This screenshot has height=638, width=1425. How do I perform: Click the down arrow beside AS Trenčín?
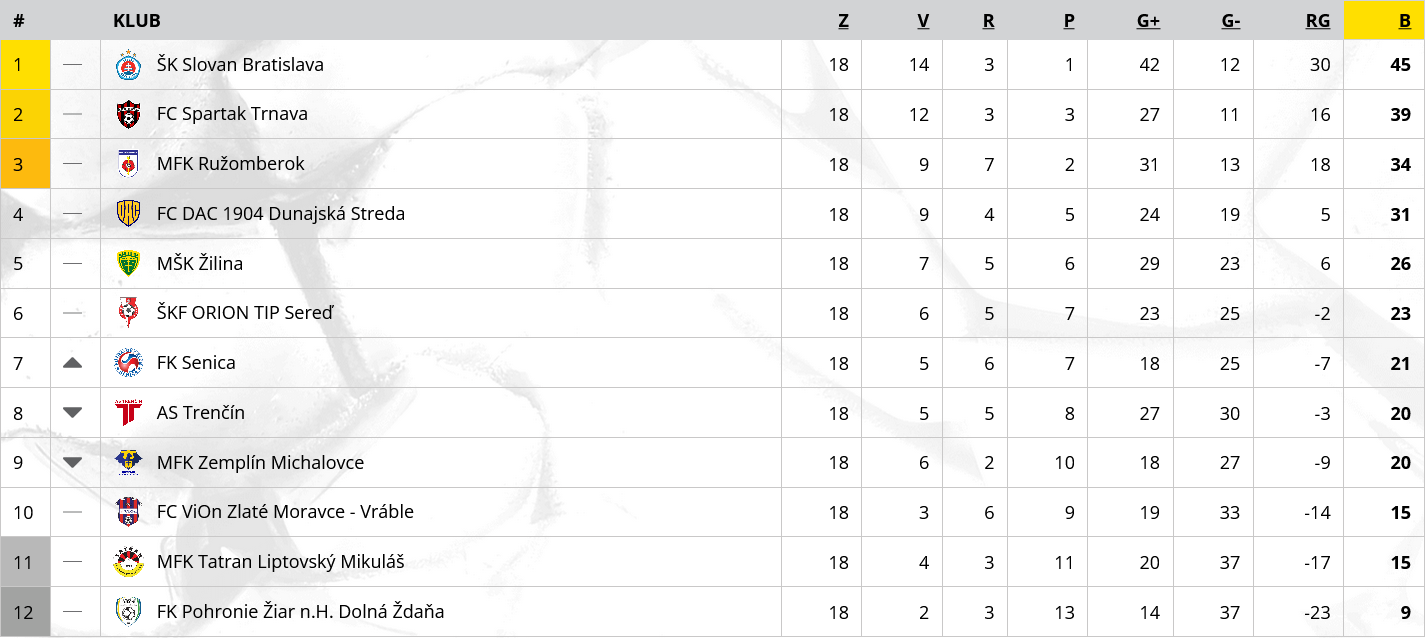click(72, 412)
